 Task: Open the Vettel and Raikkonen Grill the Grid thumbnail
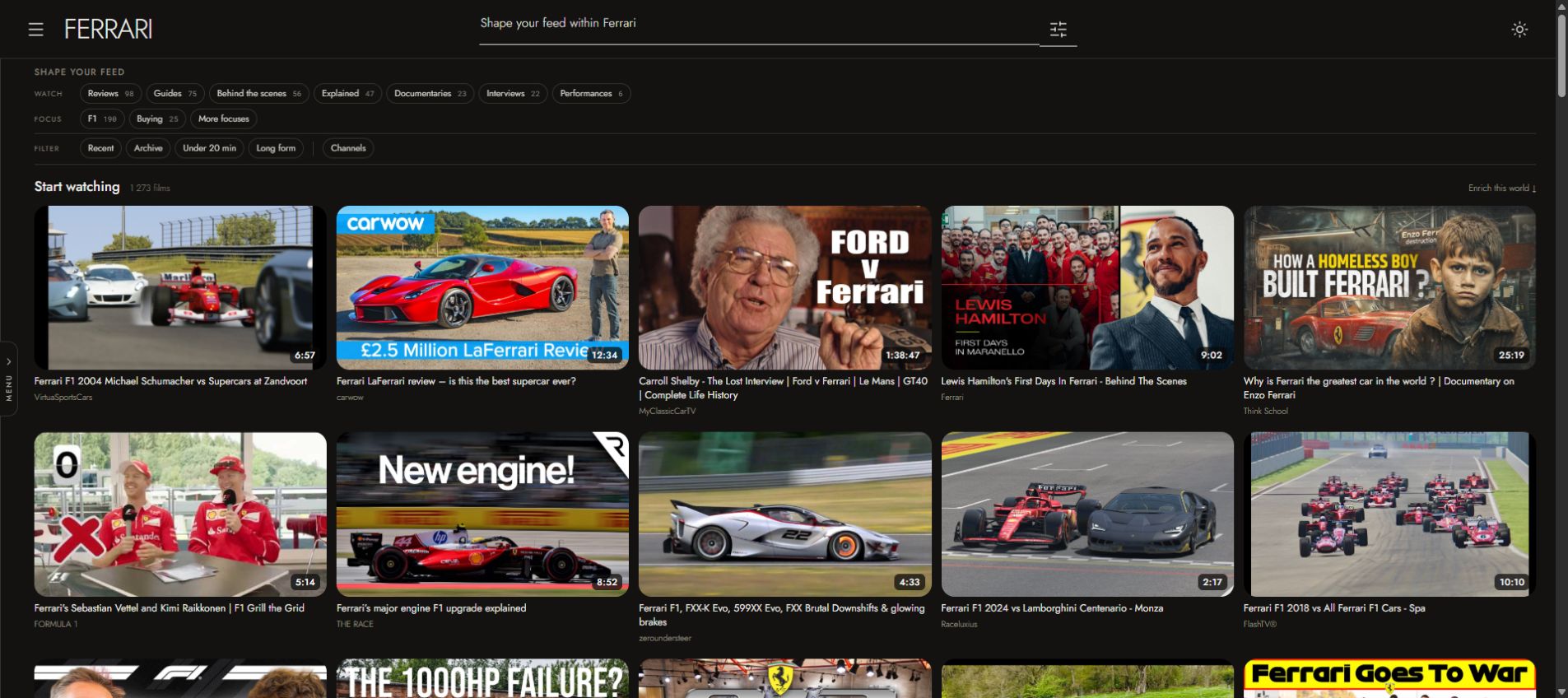tap(180, 514)
